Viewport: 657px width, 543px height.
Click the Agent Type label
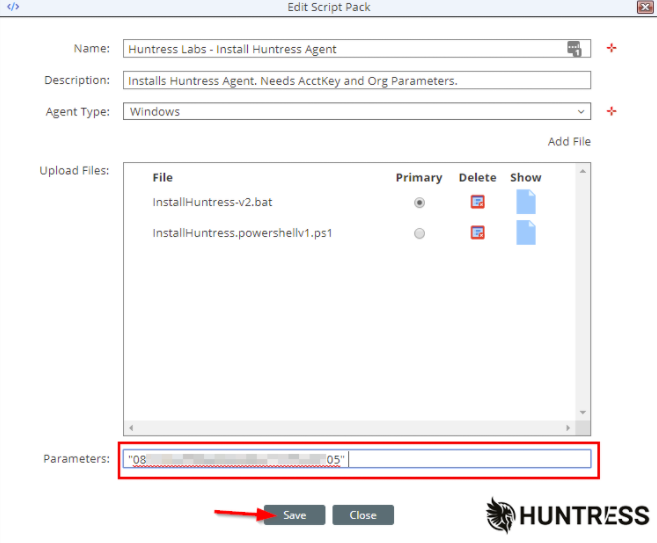(x=78, y=112)
